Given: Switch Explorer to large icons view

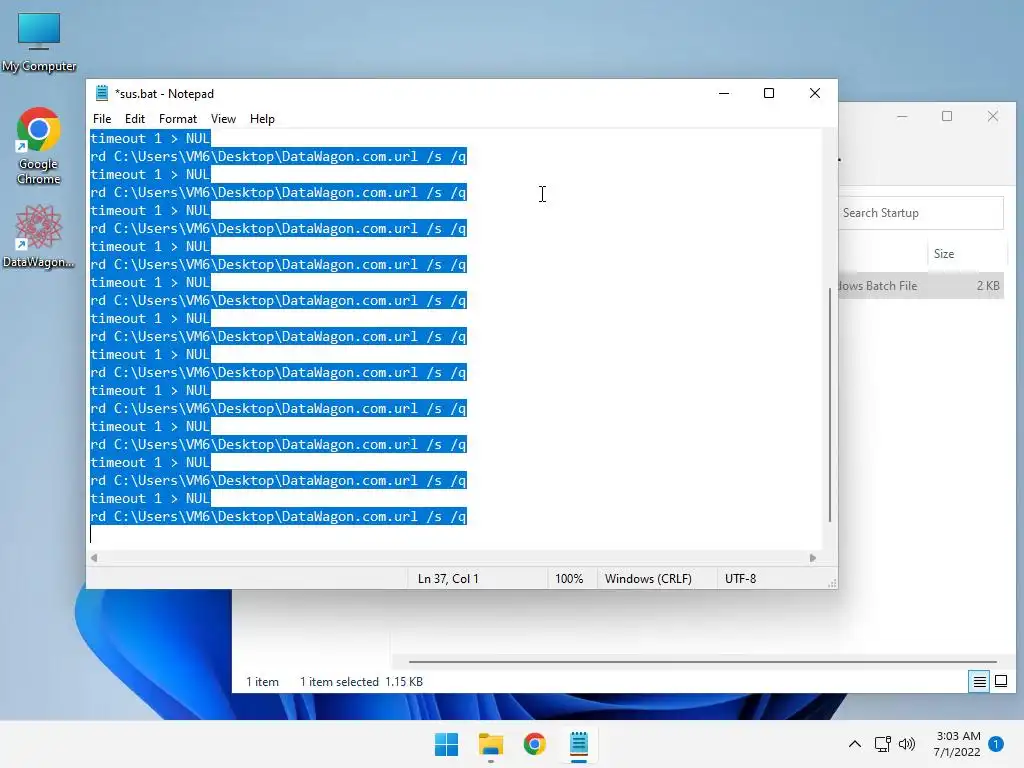Looking at the screenshot, I should (1000, 682).
